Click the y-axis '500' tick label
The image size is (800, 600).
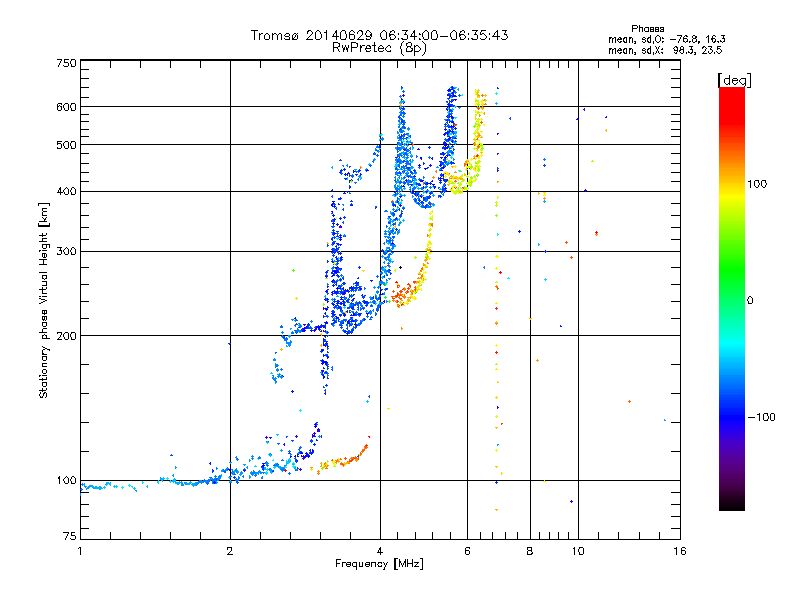click(67, 145)
